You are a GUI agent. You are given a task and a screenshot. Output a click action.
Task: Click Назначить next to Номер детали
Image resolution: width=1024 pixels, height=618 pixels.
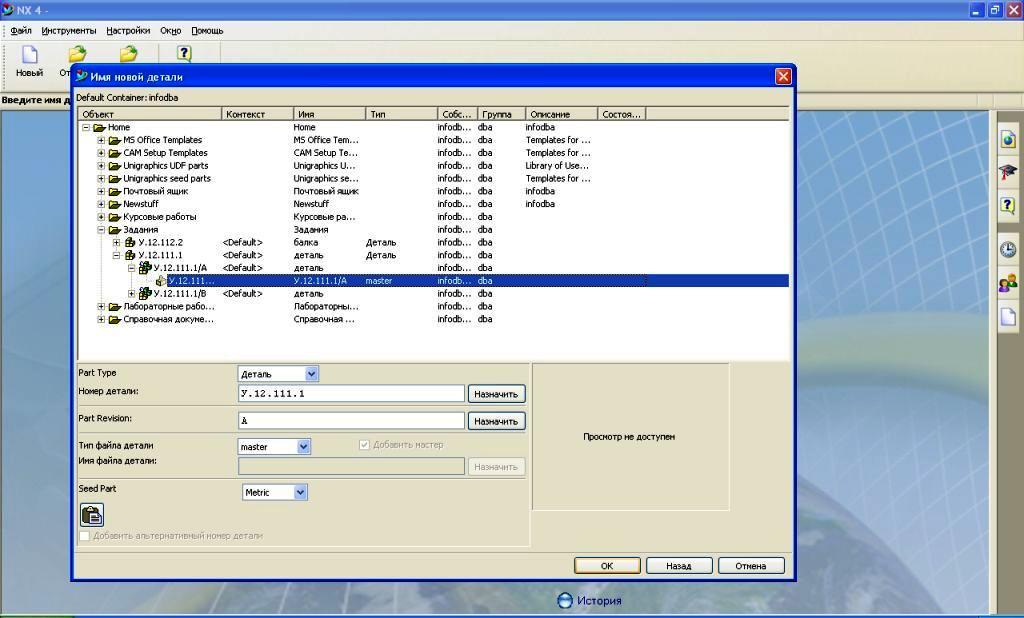click(x=496, y=394)
